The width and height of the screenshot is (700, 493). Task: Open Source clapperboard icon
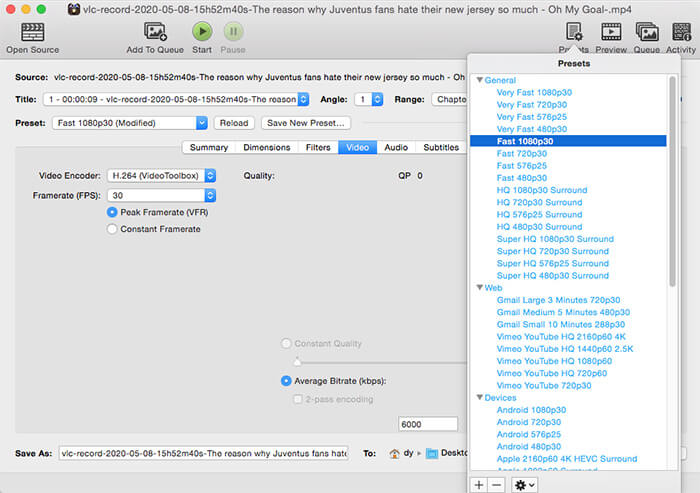click(33, 32)
